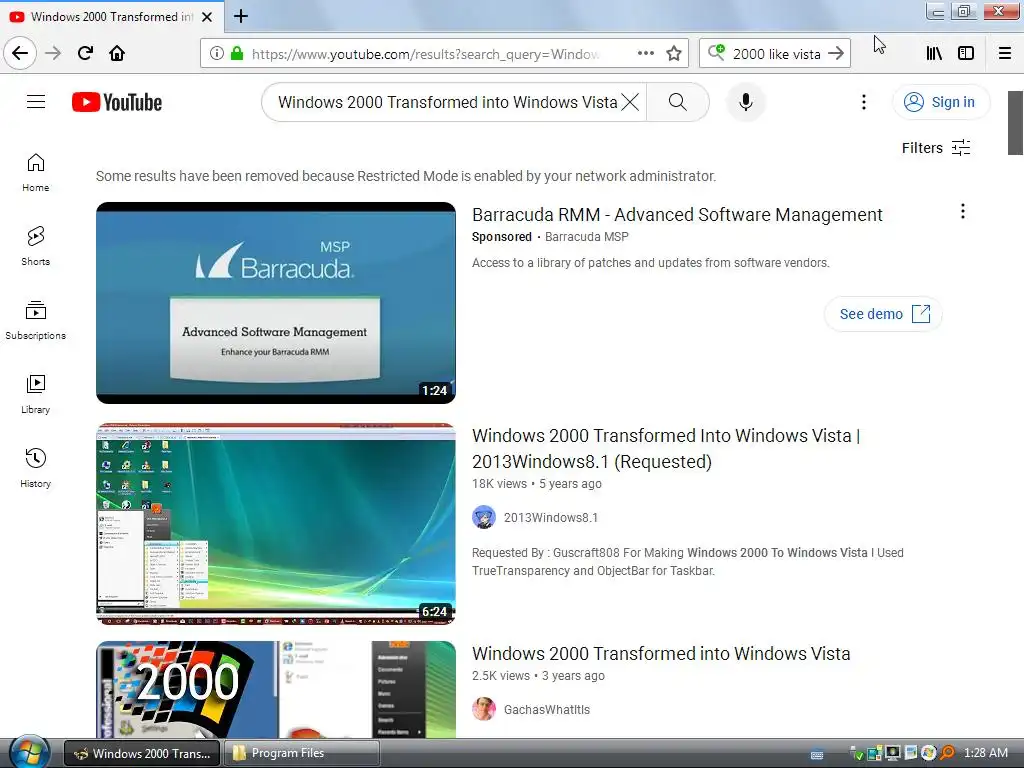Bookmark this page with the star icon
Screen dimensions: 1024x768
tap(674, 54)
